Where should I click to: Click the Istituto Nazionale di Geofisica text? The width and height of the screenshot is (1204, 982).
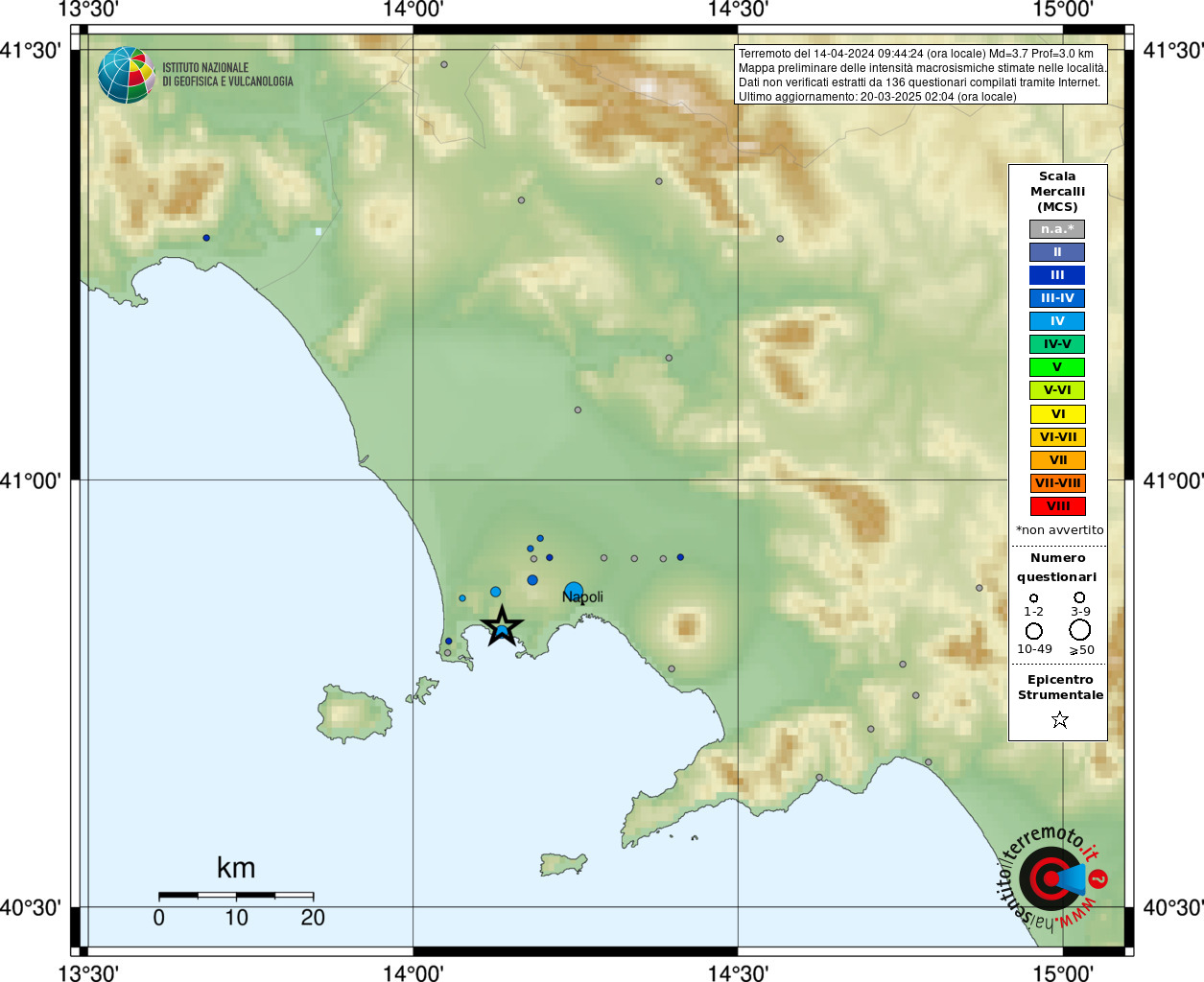[227, 75]
